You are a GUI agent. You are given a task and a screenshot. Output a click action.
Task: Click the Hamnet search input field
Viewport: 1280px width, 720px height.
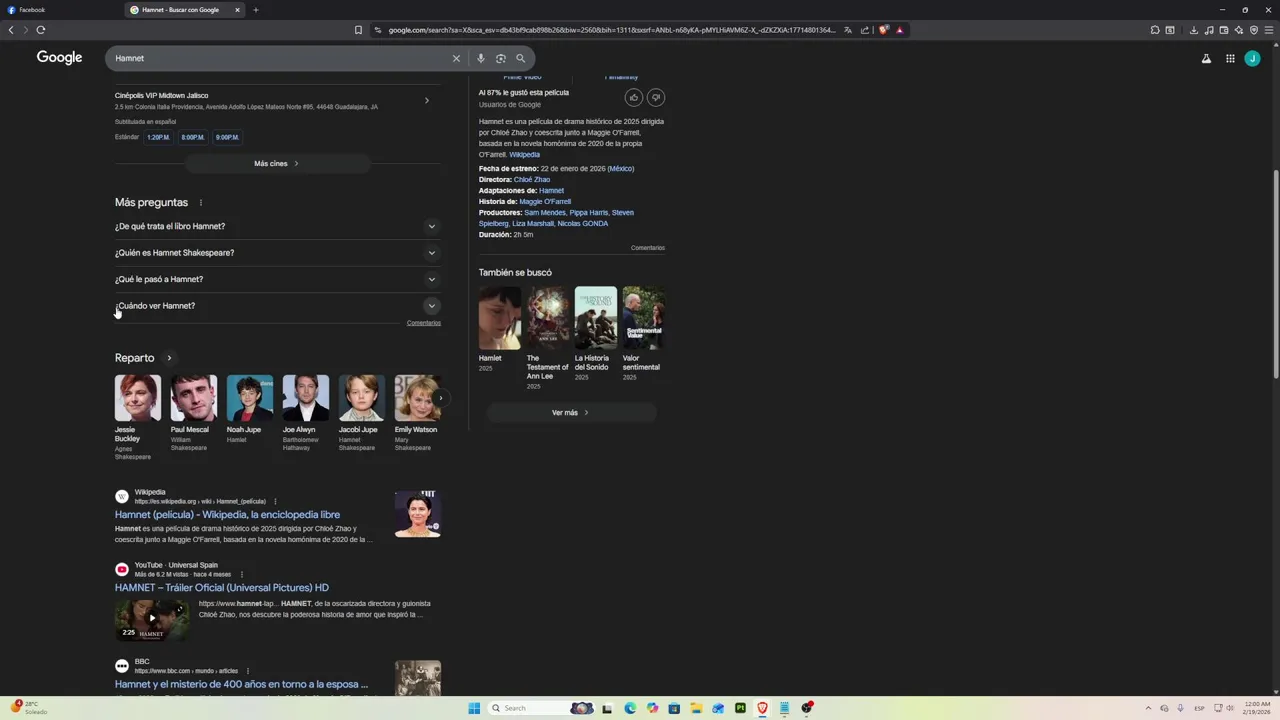pos(280,58)
